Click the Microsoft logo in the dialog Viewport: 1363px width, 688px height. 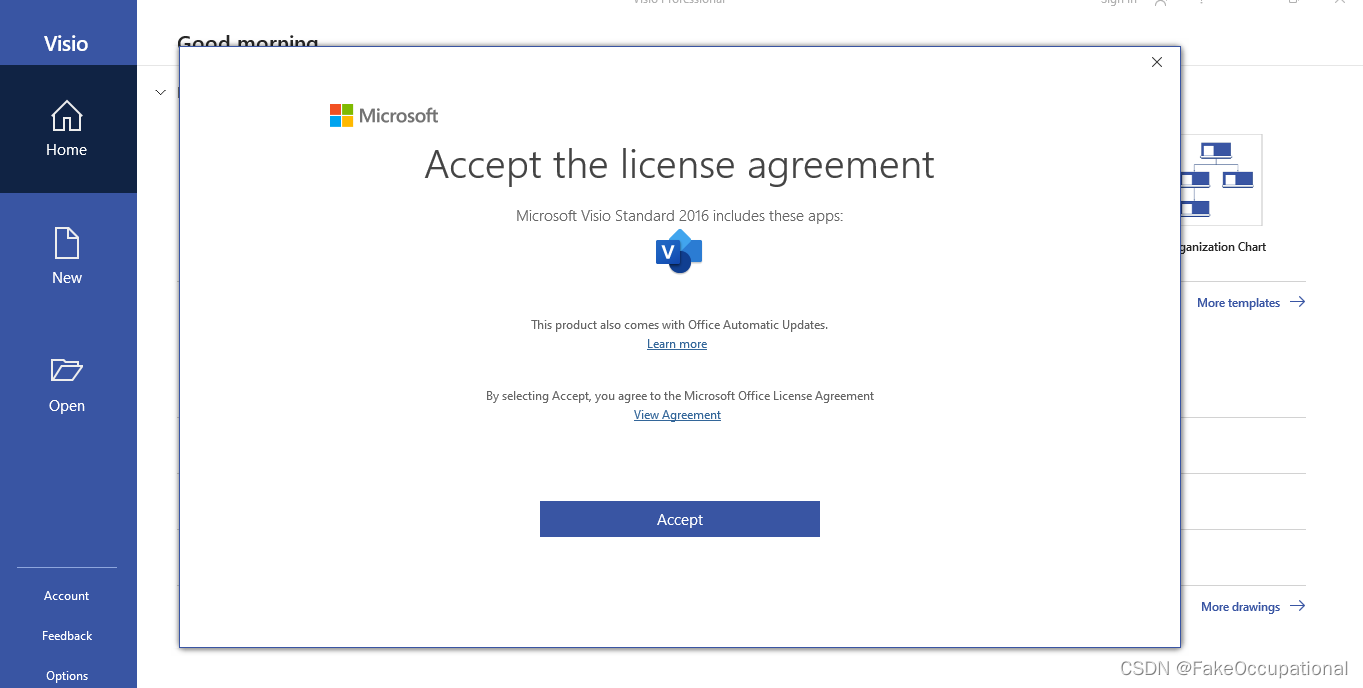384,115
